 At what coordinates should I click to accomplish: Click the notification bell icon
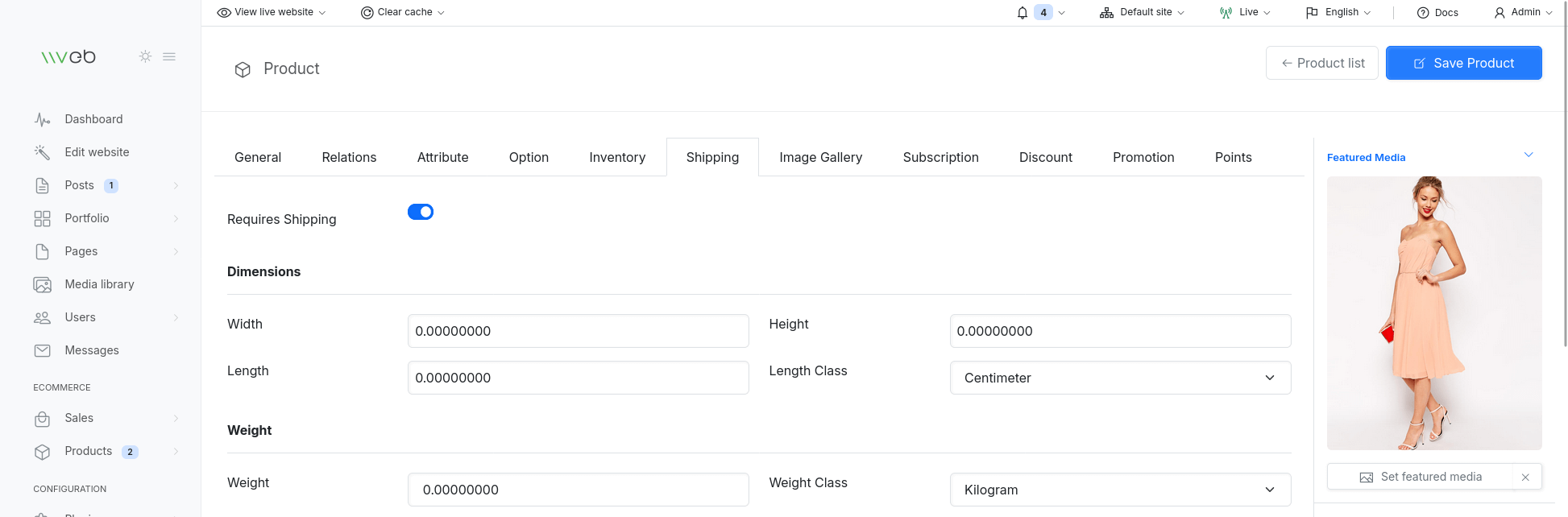click(x=1023, y=13)
